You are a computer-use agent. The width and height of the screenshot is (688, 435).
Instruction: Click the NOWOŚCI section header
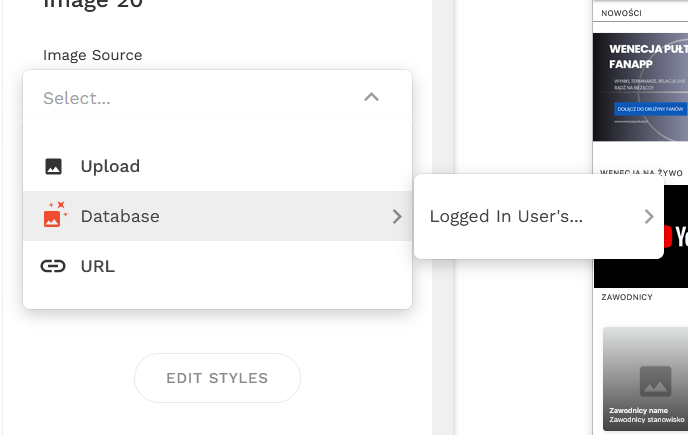click(x=621, y=13)
